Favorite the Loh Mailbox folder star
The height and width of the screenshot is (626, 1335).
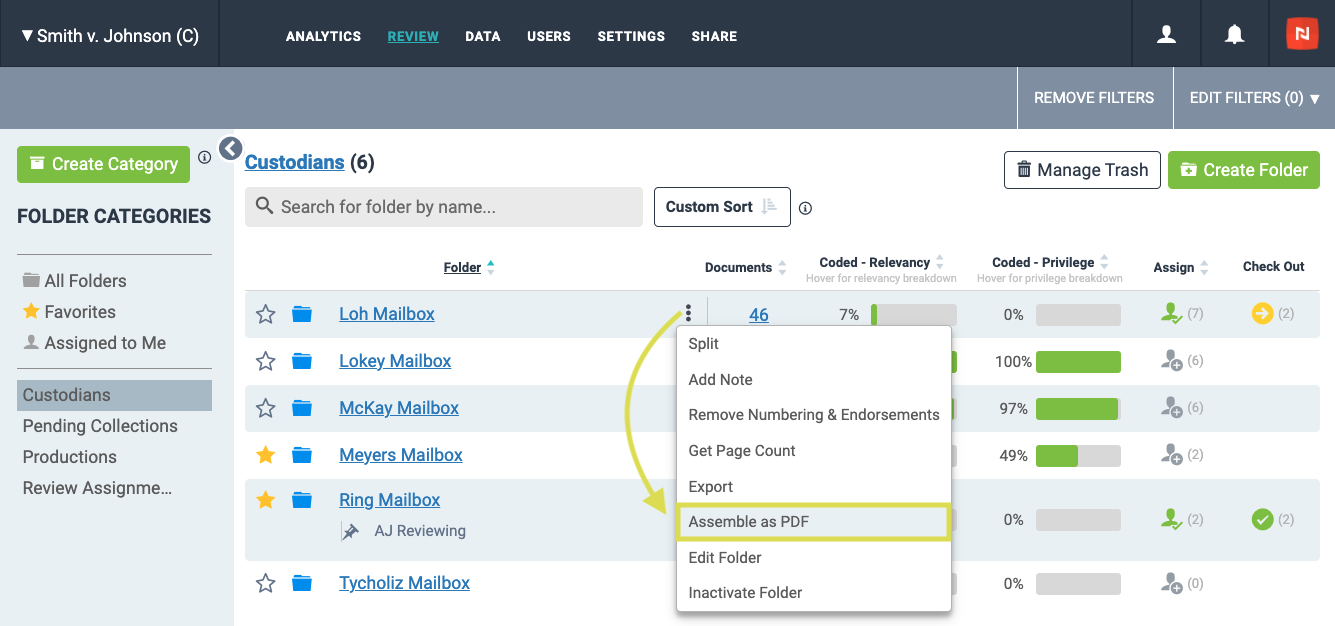(x=265, y=314)
